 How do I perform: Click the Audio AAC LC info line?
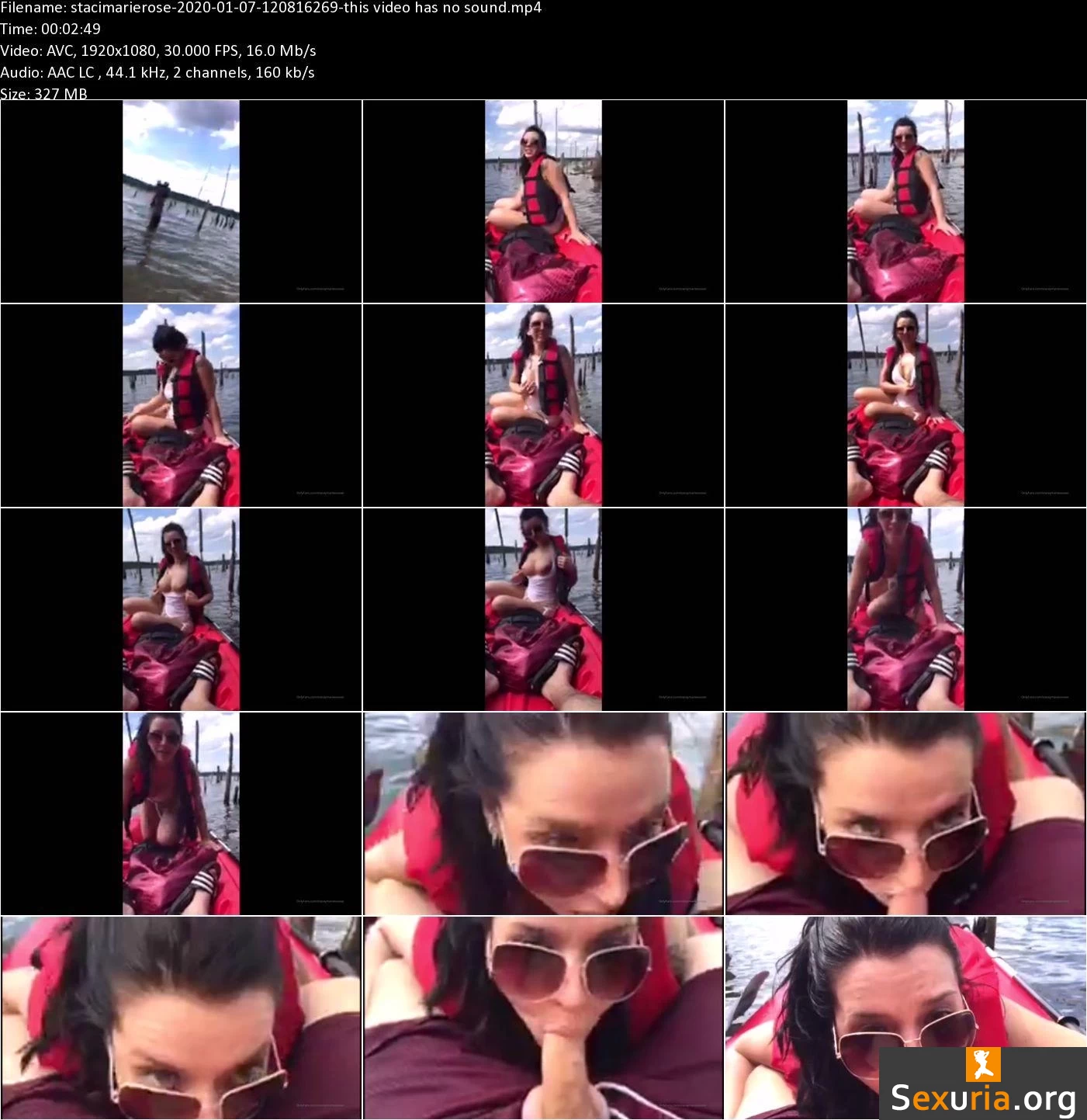(158, 72)
